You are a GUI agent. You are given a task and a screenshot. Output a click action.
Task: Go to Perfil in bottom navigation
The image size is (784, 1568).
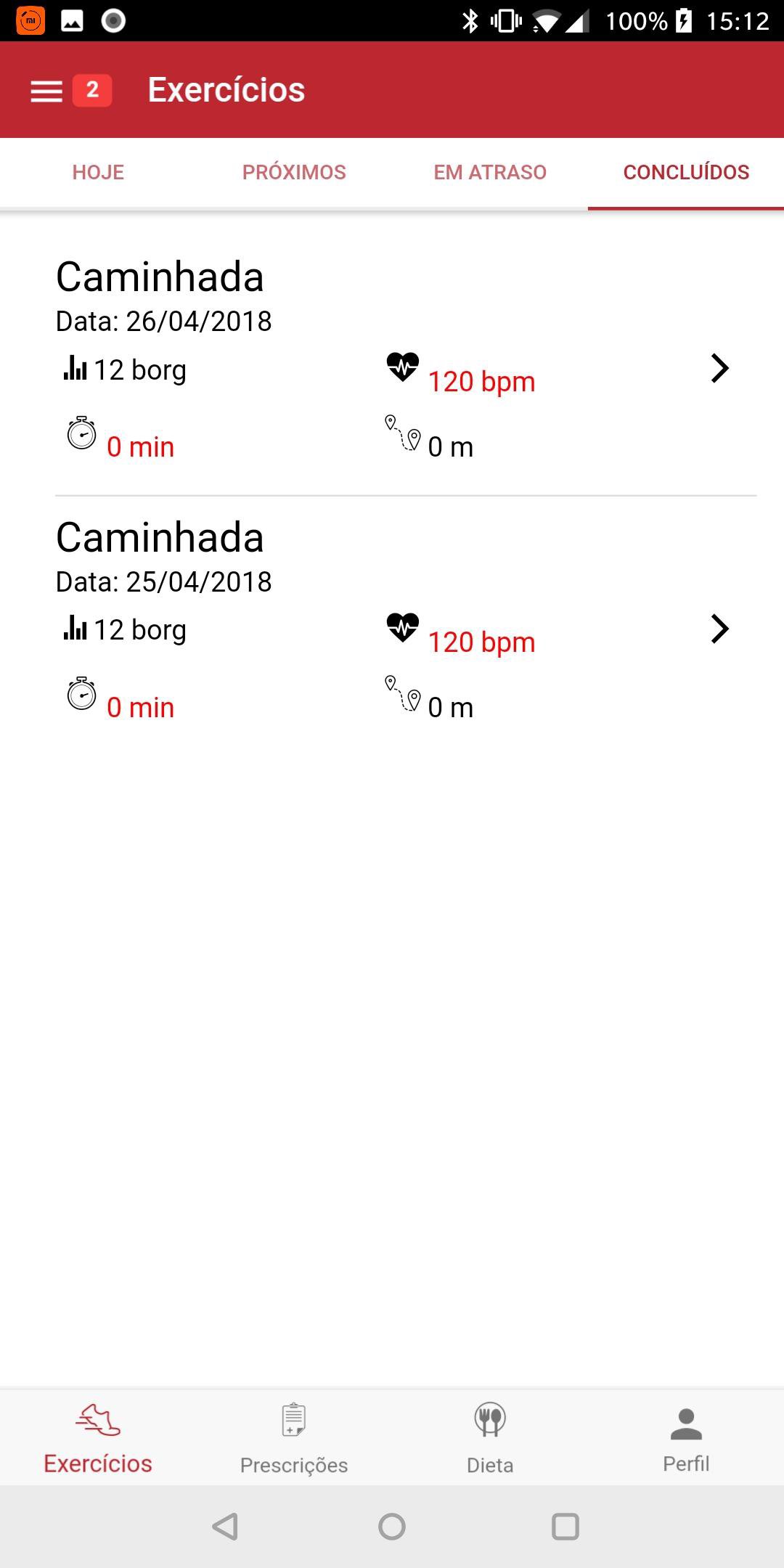(686, 1437)
